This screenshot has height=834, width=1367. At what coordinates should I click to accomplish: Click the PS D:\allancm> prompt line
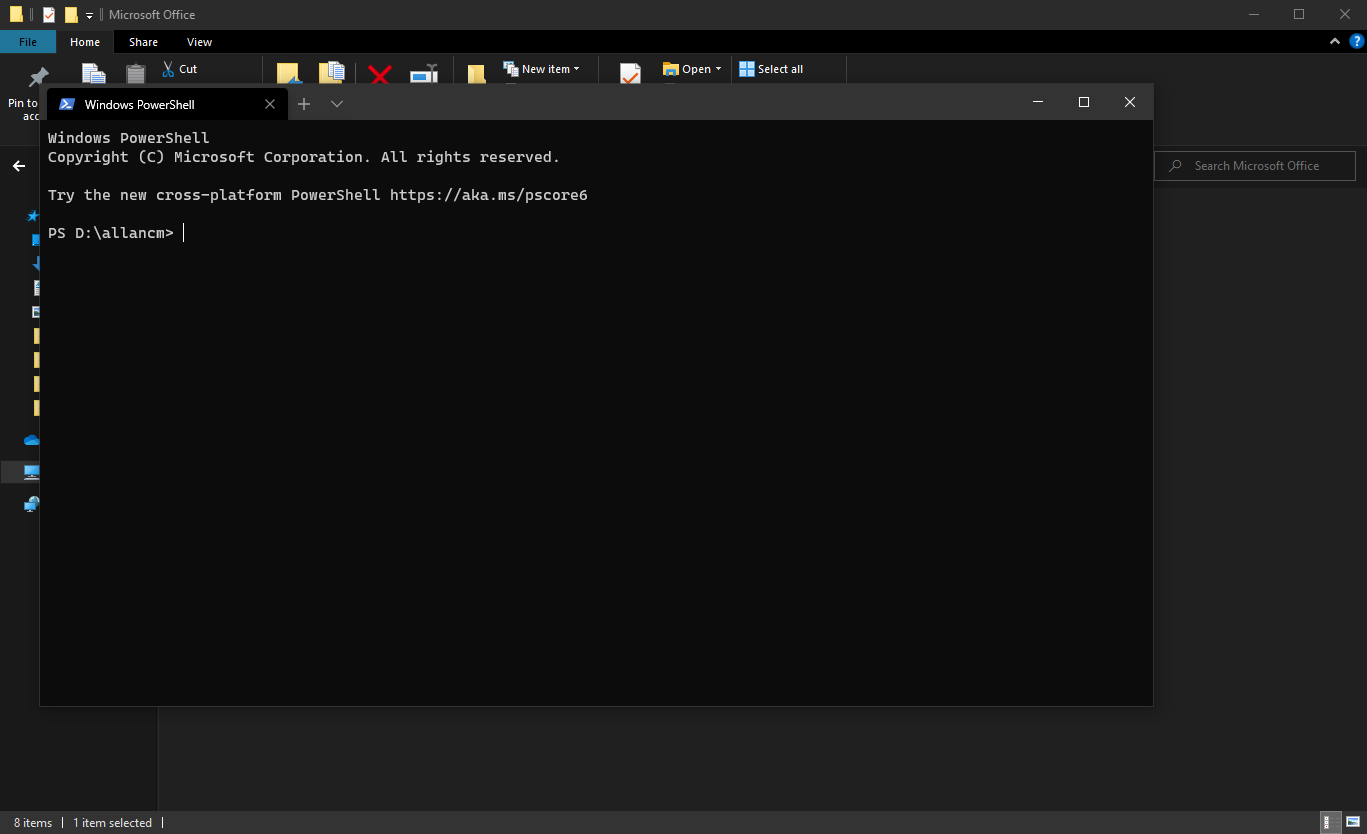pyautogui.click(x=111, y=233)
